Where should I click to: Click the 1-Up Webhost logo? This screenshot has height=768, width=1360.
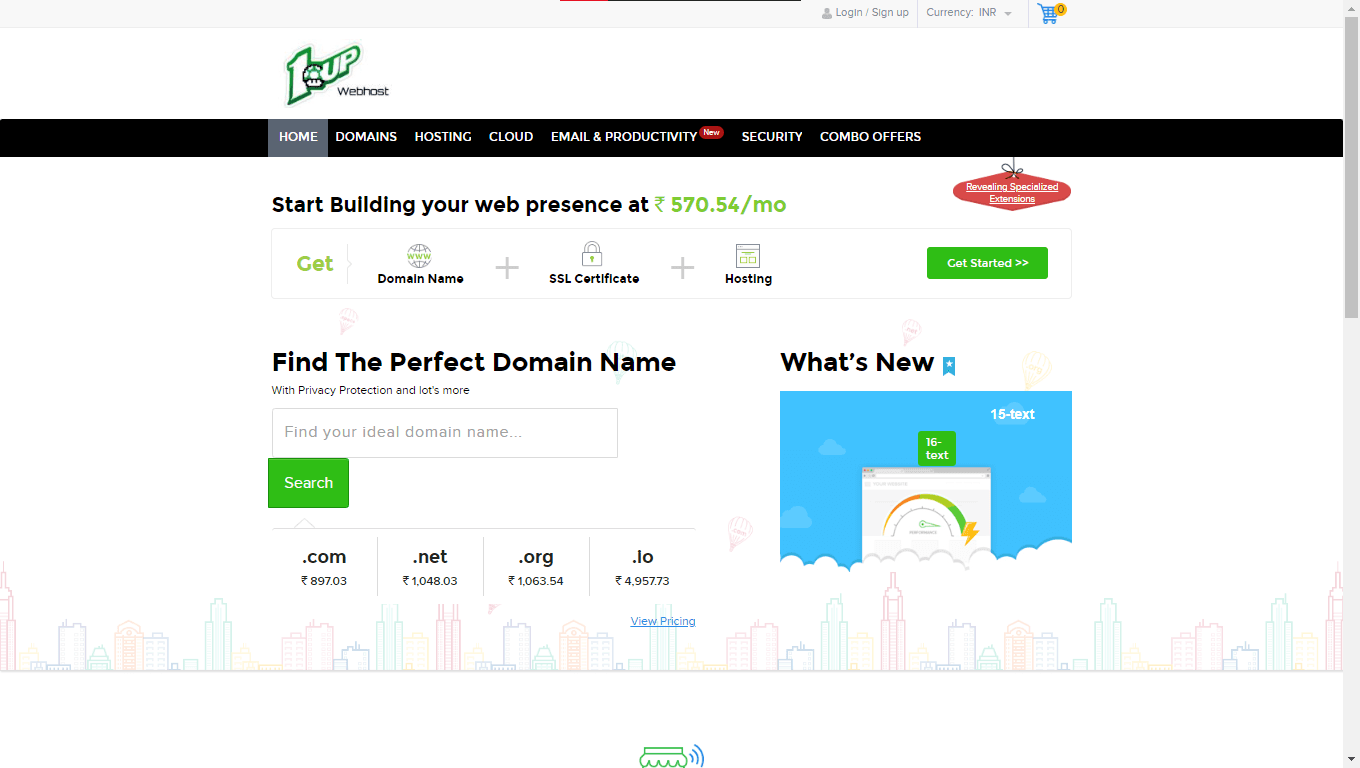(x=335, y=73)
